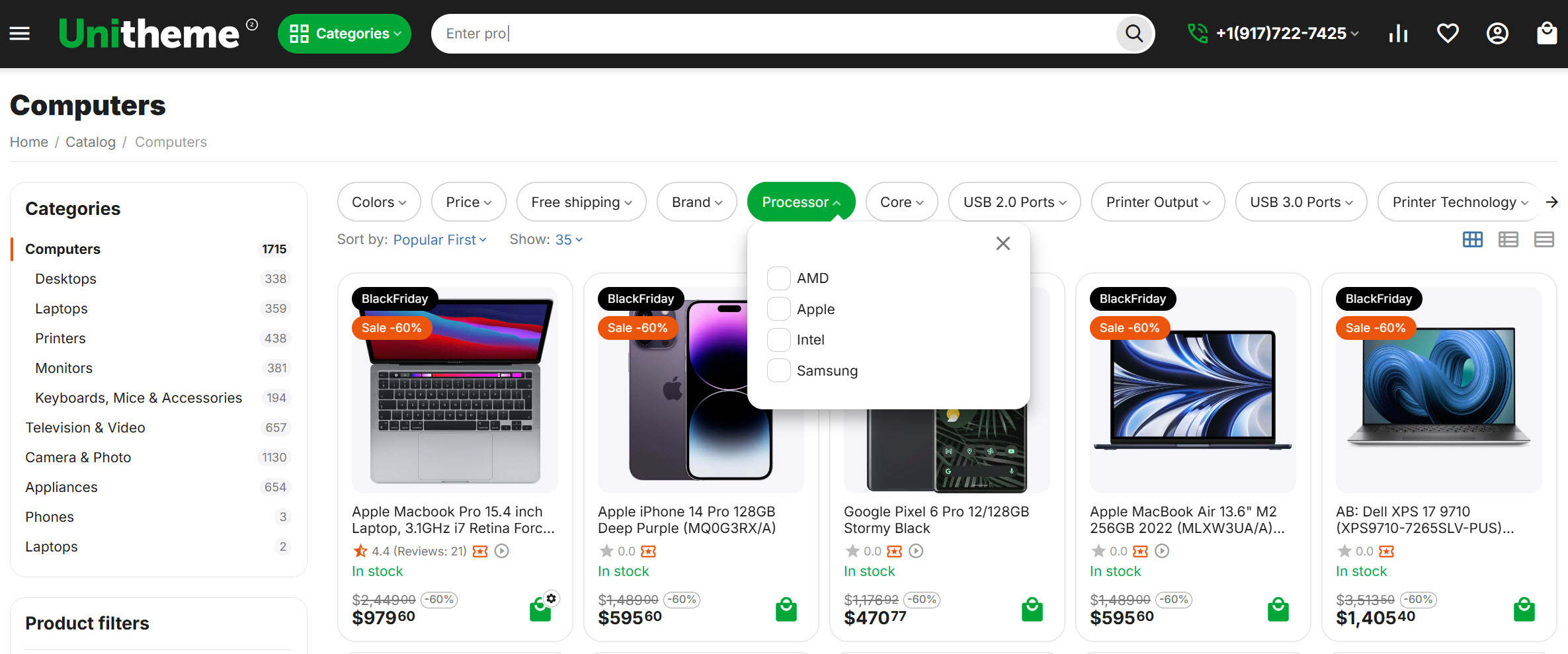Open the user account icon

(x=1497, y=33)
